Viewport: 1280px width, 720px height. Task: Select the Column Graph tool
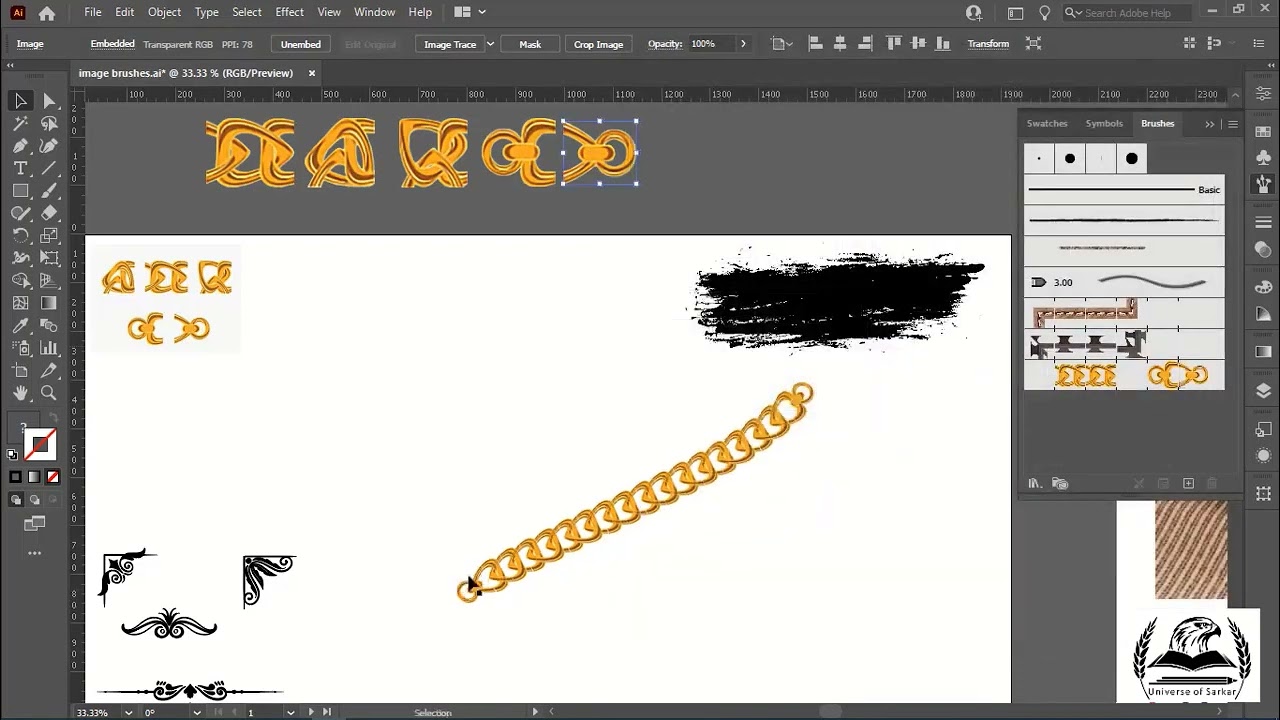pos(49,348)
